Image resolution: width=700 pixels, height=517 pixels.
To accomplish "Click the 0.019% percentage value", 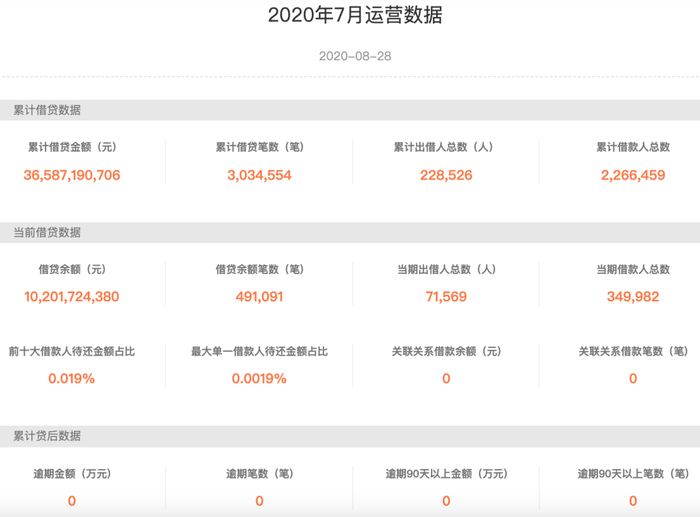I will (72, 379).
